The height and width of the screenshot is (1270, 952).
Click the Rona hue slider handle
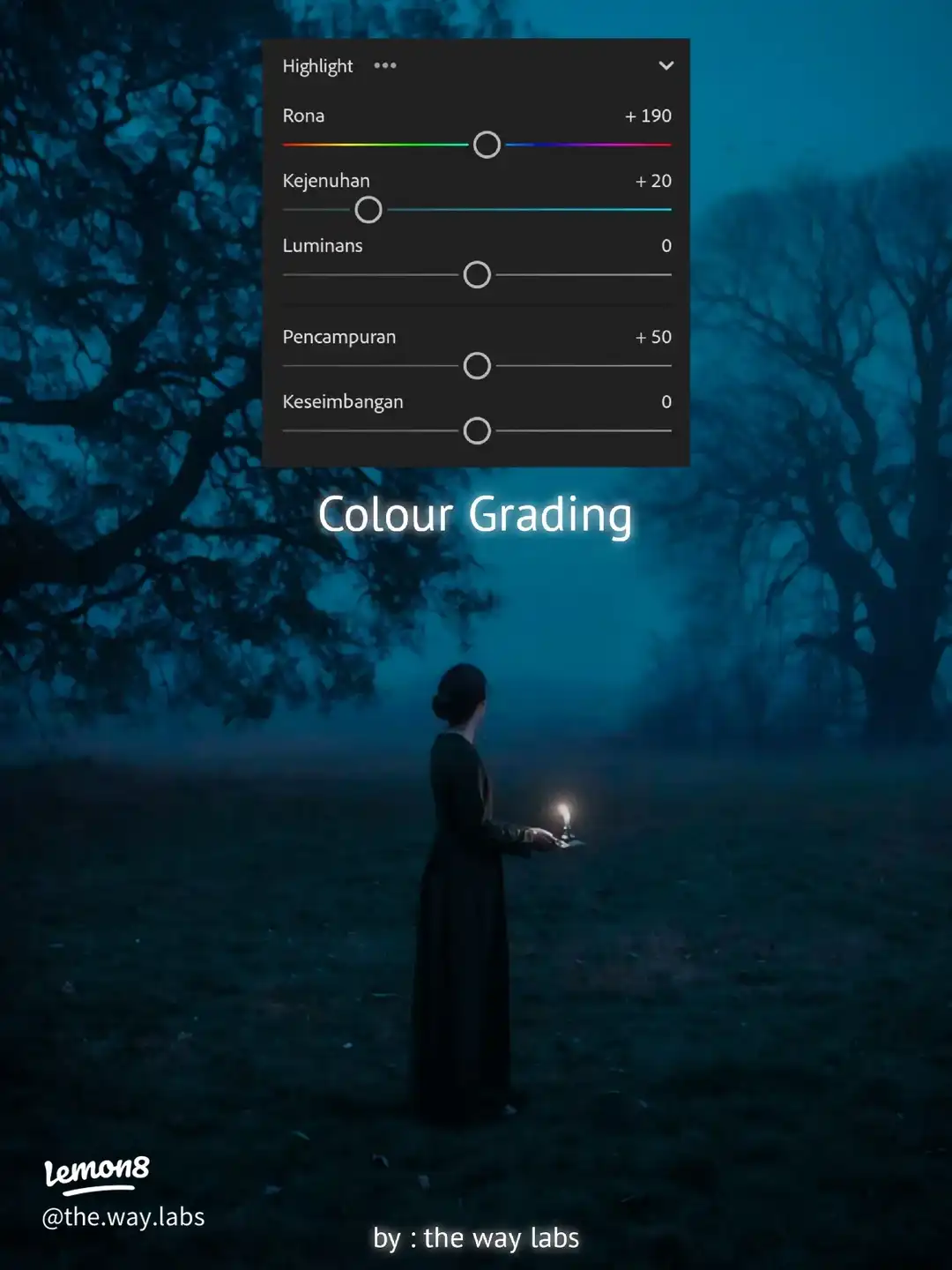487,144
